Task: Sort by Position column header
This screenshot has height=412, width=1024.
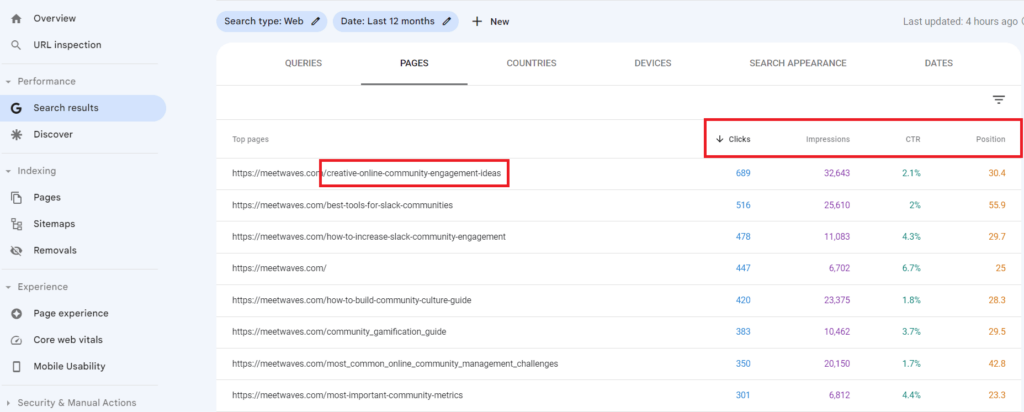Action: coord(991,139)
